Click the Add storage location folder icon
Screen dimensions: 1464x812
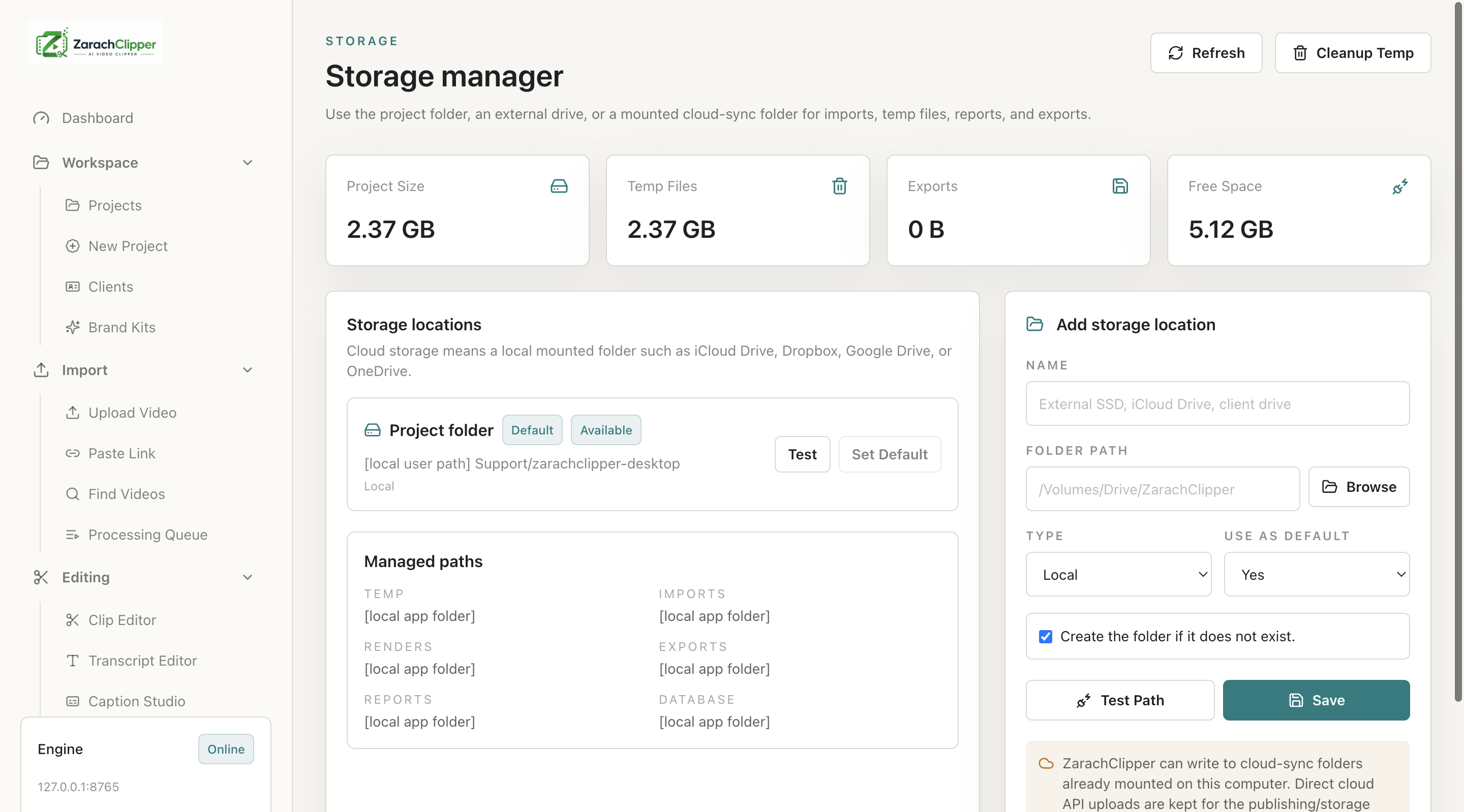click(x=1034, y=325)
